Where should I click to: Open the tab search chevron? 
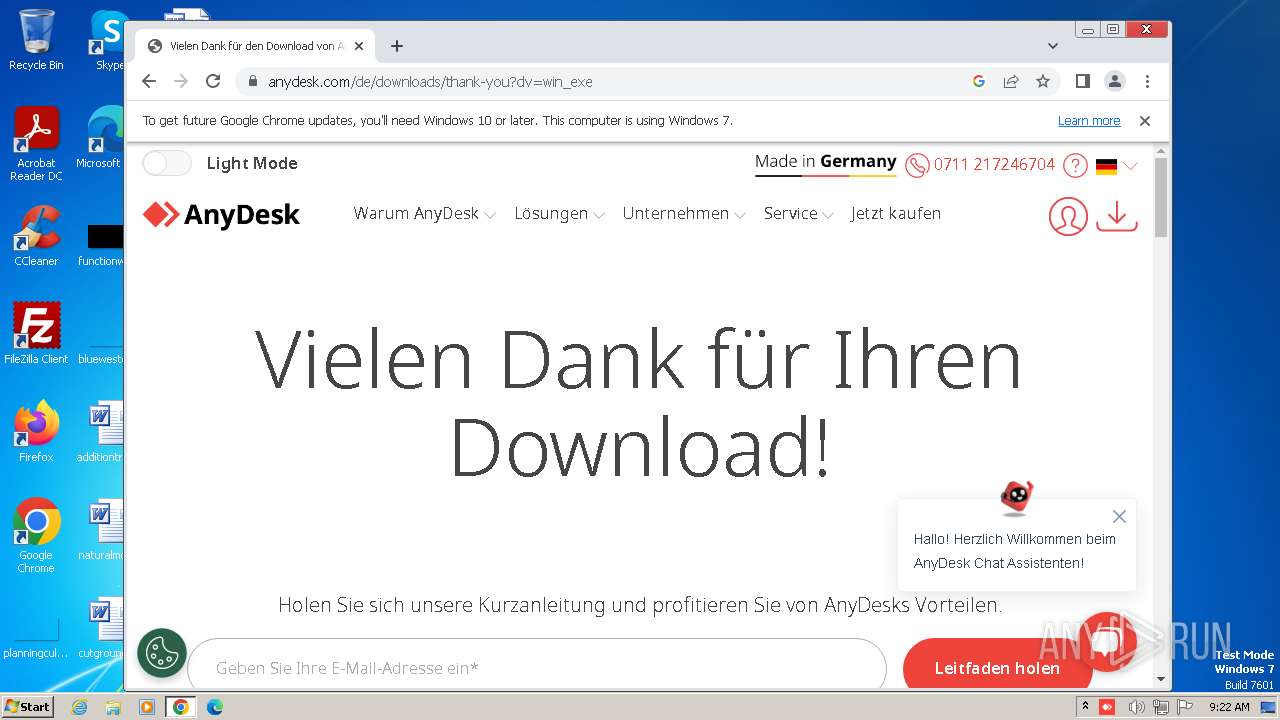[1053, 46]
